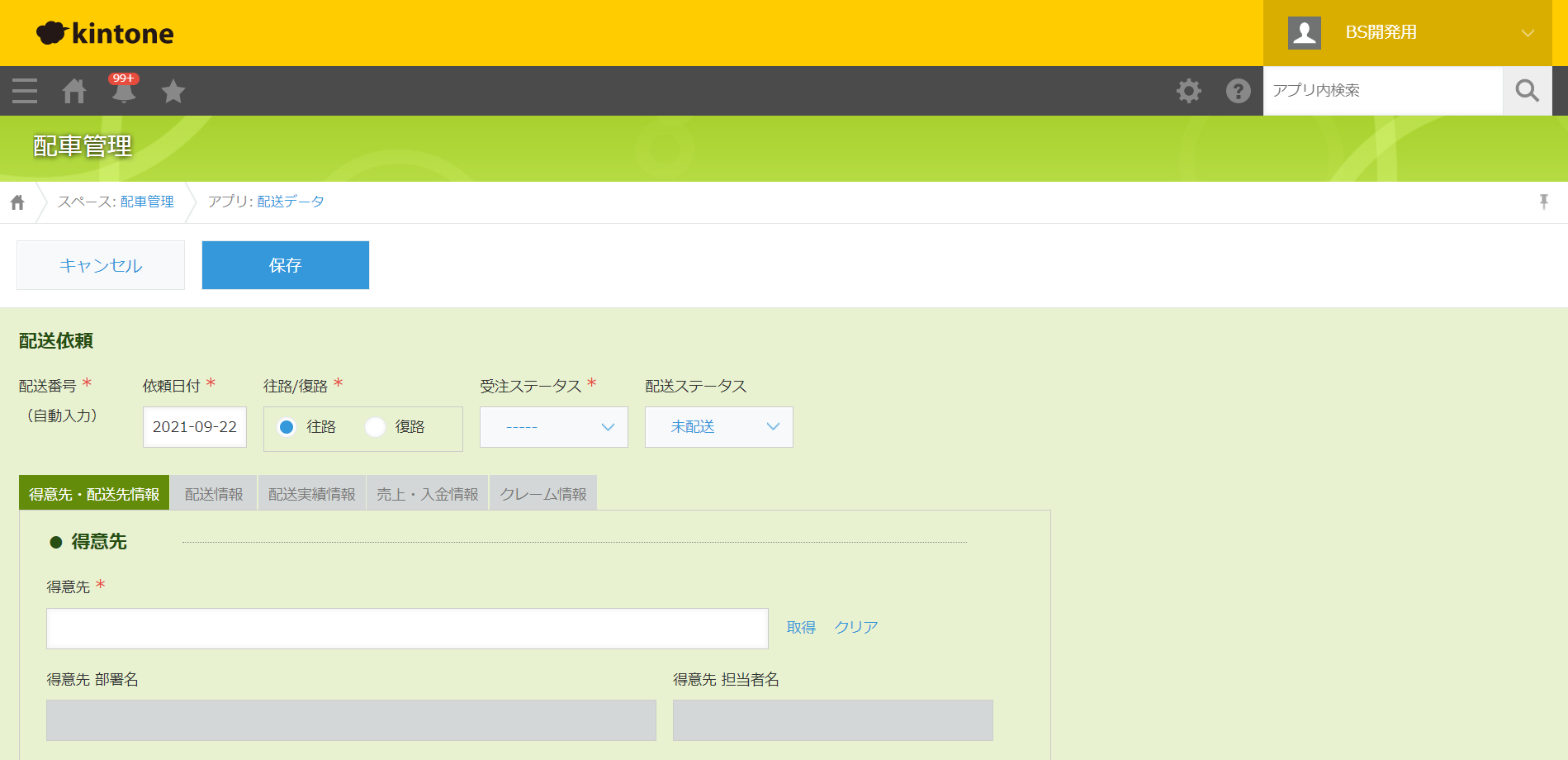The height and width of the screenshot is (760, 1568).
Task: Open the hamburger navigation menu
Action: point(25,91)
